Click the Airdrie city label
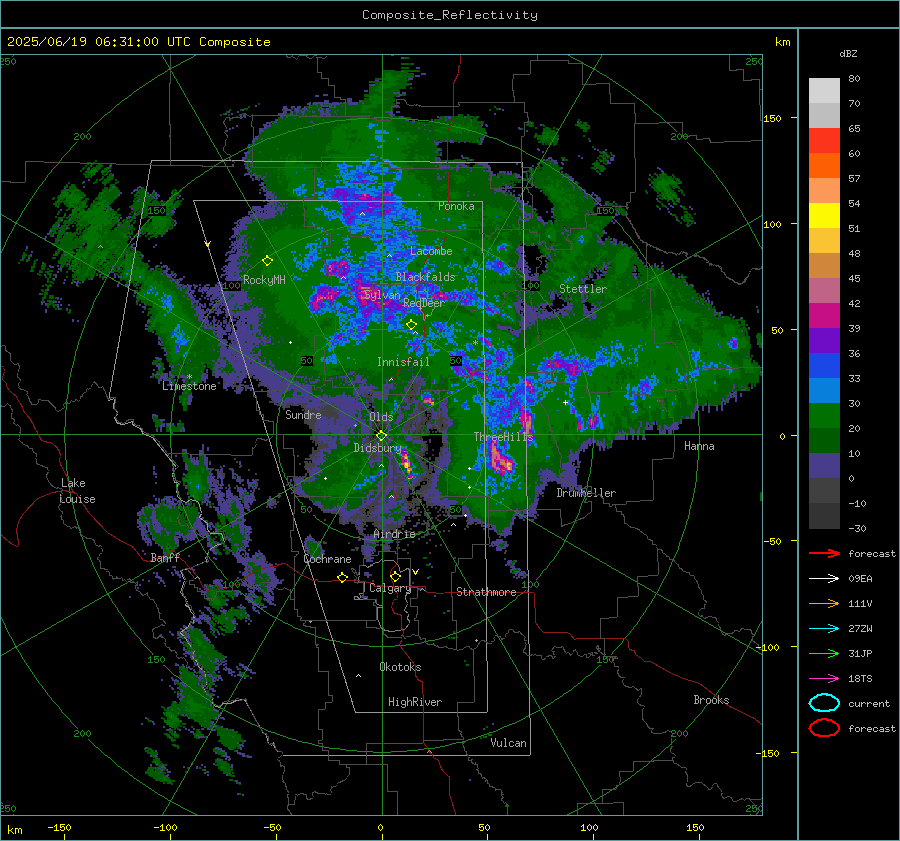The width and height of the screenshot is (900, 841). [394, 534]
